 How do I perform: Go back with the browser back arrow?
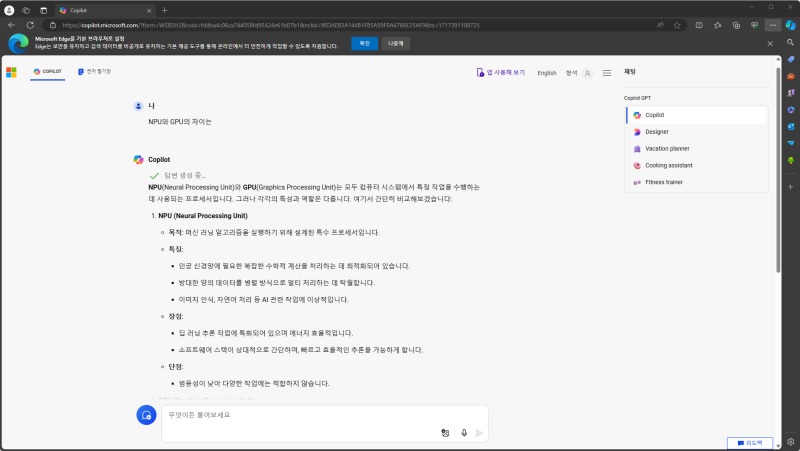tap(12, 25)
